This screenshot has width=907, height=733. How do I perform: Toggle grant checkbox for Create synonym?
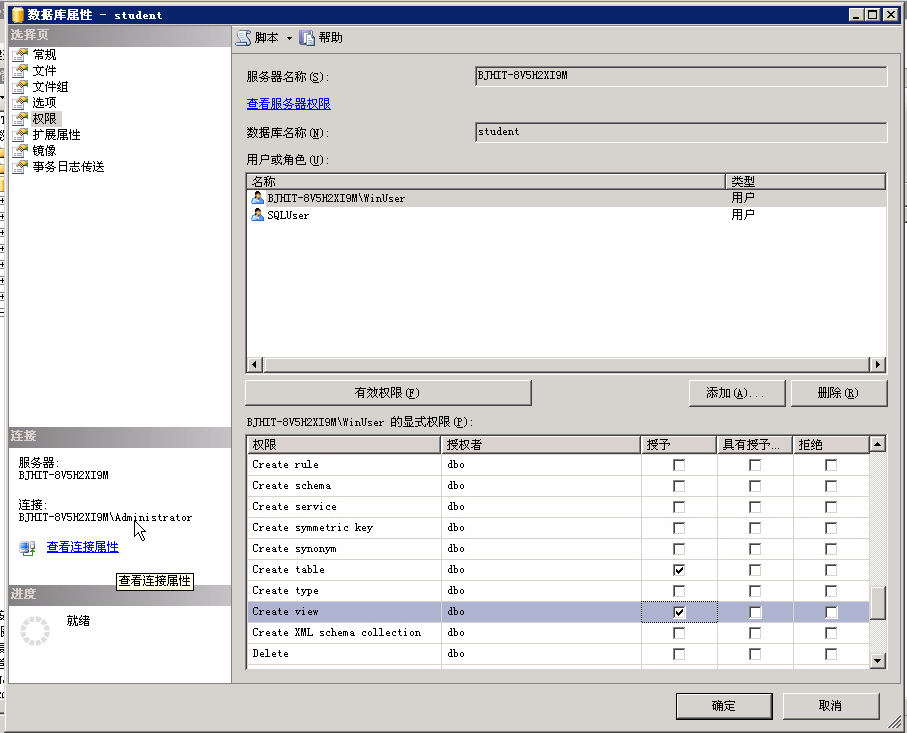pyautogui.click(x=679, y=549)
